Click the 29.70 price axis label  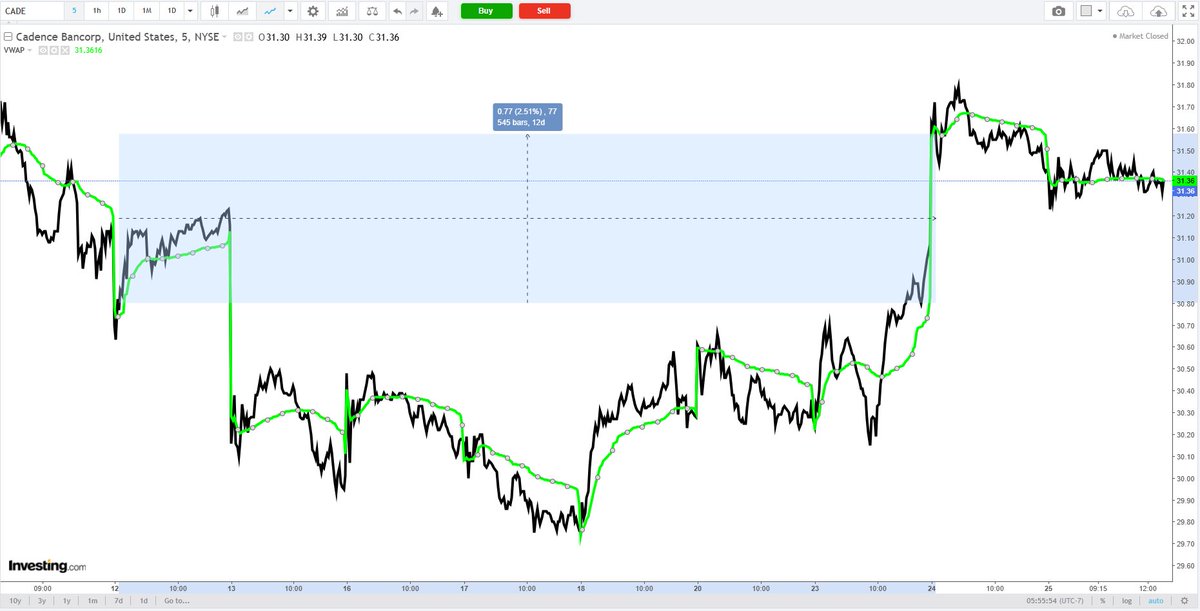[1186, 545]
